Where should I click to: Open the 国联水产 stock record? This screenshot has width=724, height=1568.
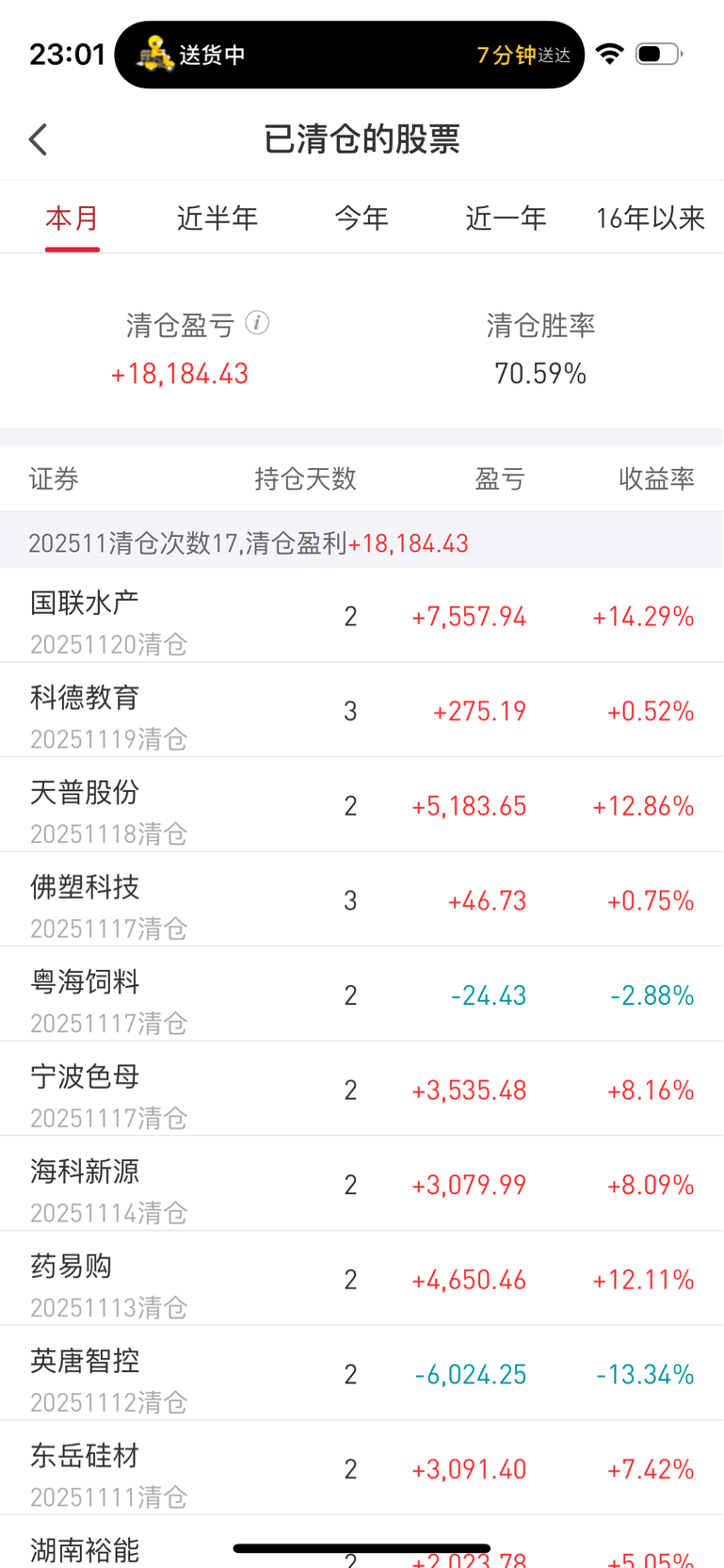tap(362, 616)
